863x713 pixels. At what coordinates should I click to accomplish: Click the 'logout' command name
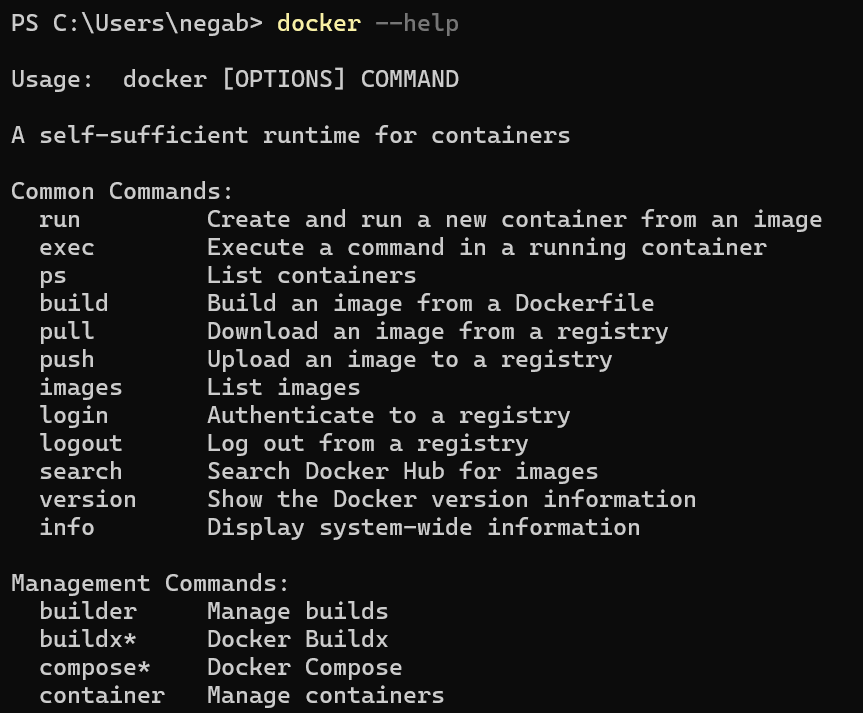[81, 444]
